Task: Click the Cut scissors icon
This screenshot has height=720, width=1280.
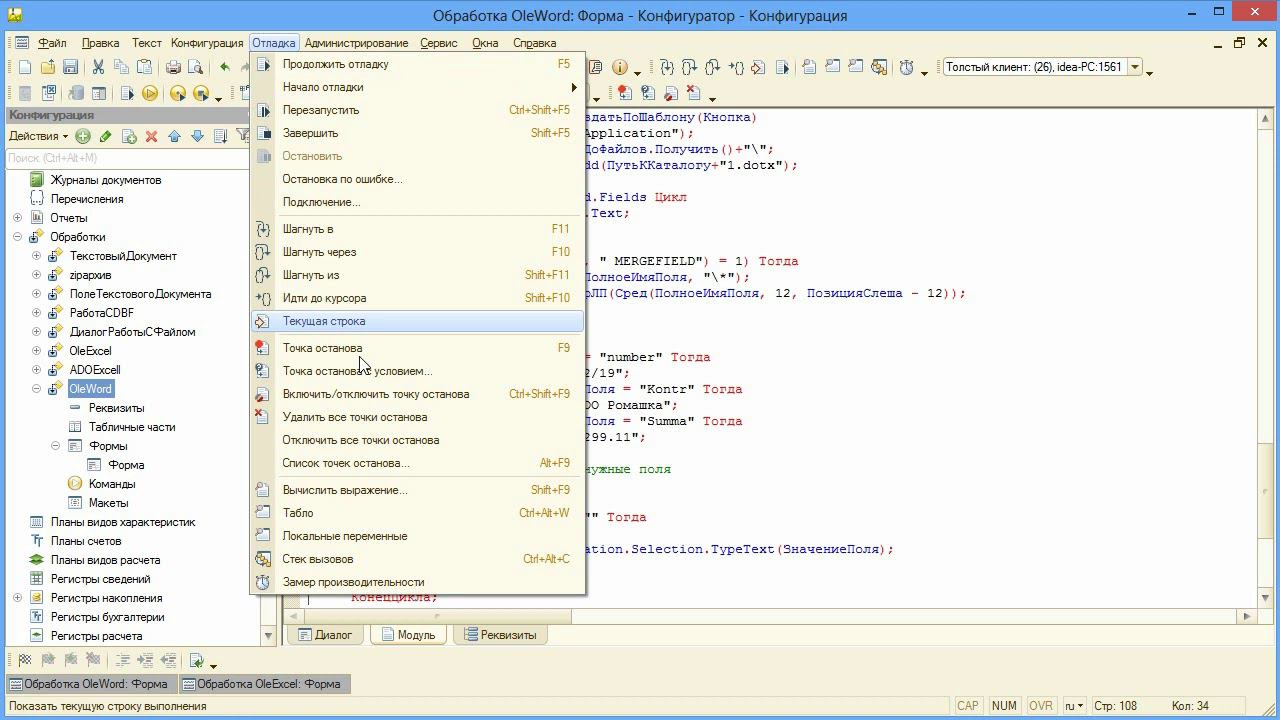Action: click(98, 67)
